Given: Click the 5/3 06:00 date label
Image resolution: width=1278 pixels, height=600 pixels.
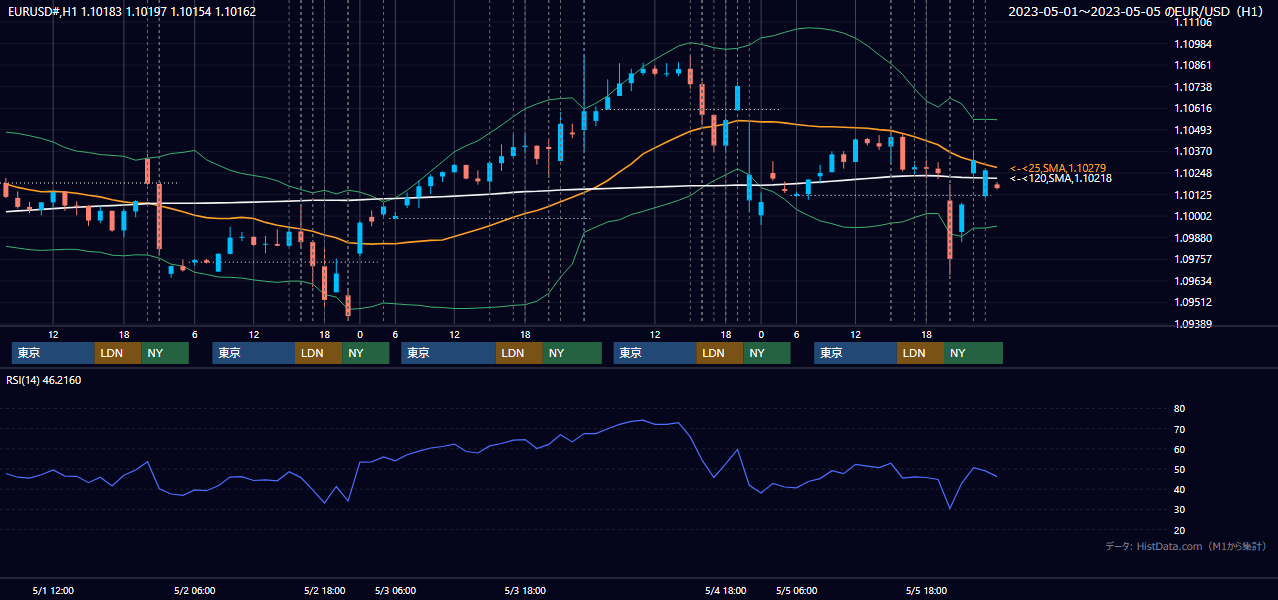Looking at the screenshot, I should 395,590.
